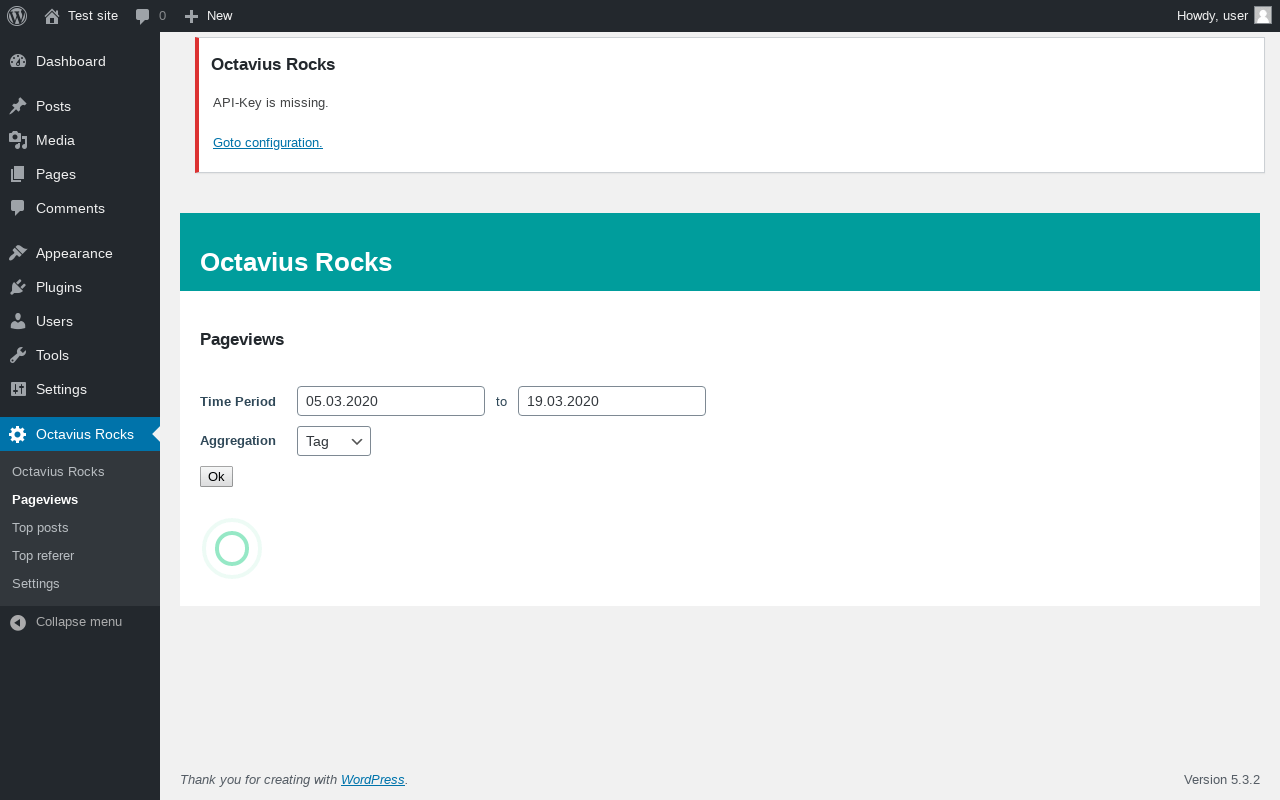Click the Time Period label
Viewport: 1280px width, 800px height.
point(238,402)
